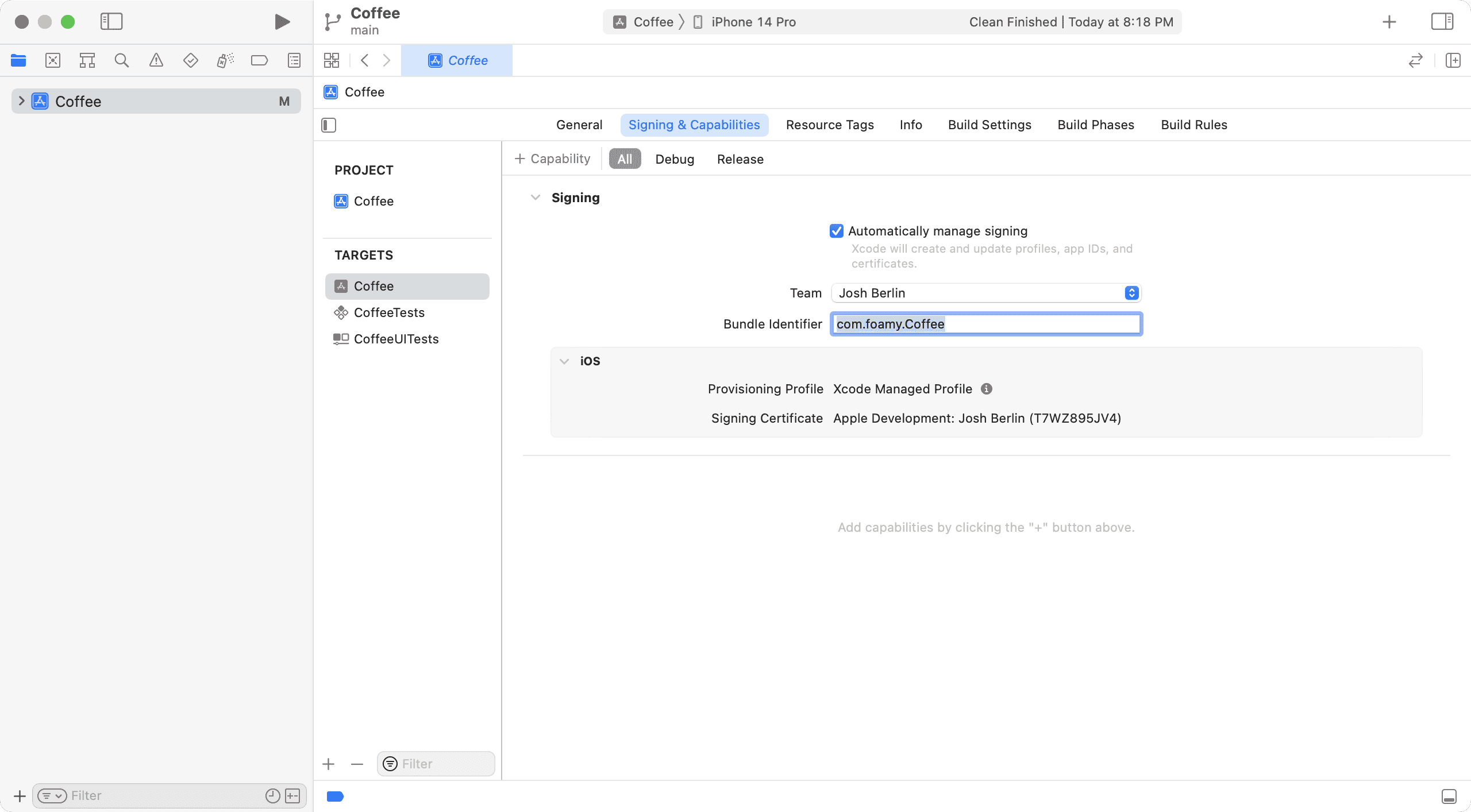
Task: Open the Source Control navigator icon
Action: (52, 60)
